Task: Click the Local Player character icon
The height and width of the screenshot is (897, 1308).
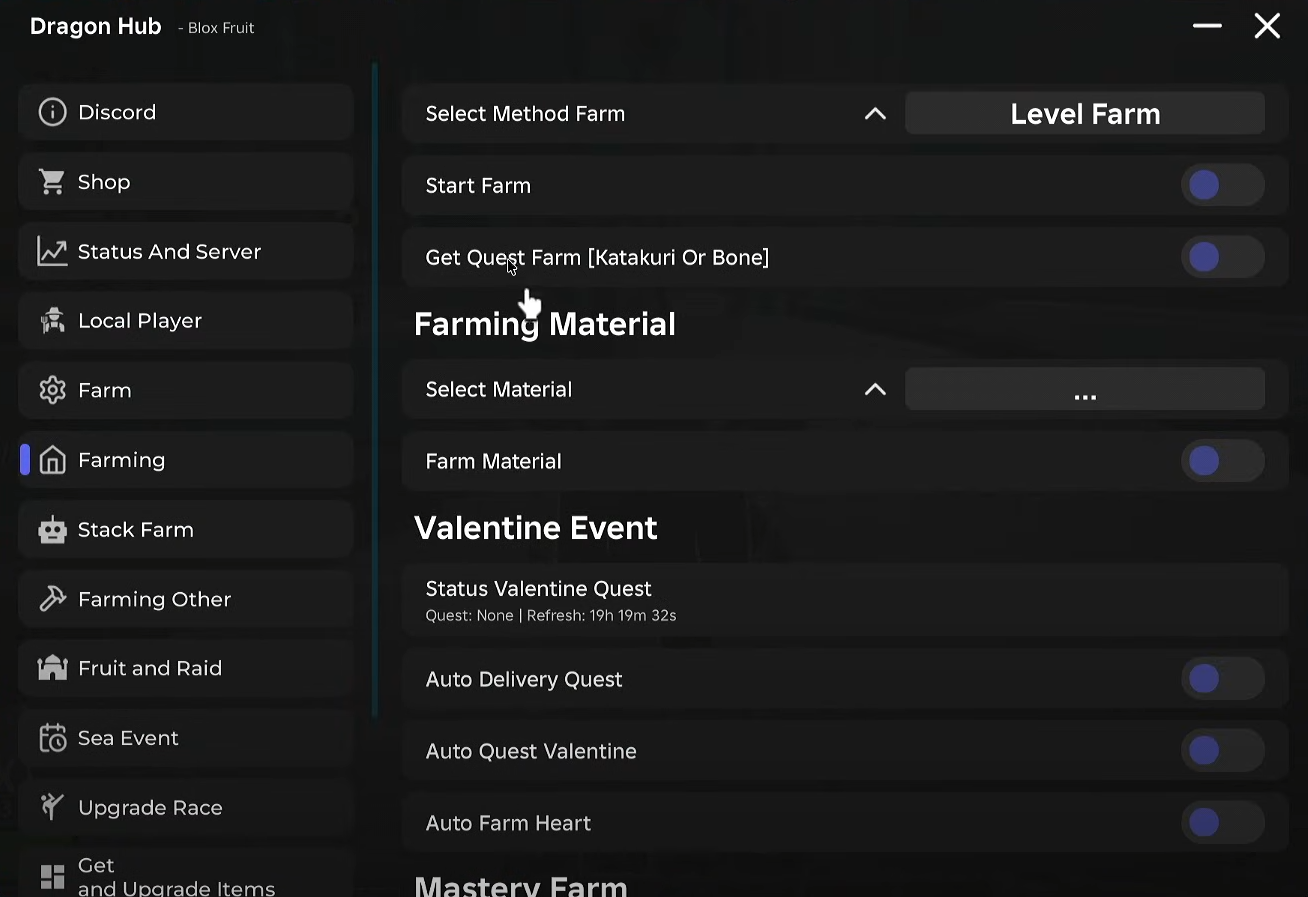Action: 52,321
